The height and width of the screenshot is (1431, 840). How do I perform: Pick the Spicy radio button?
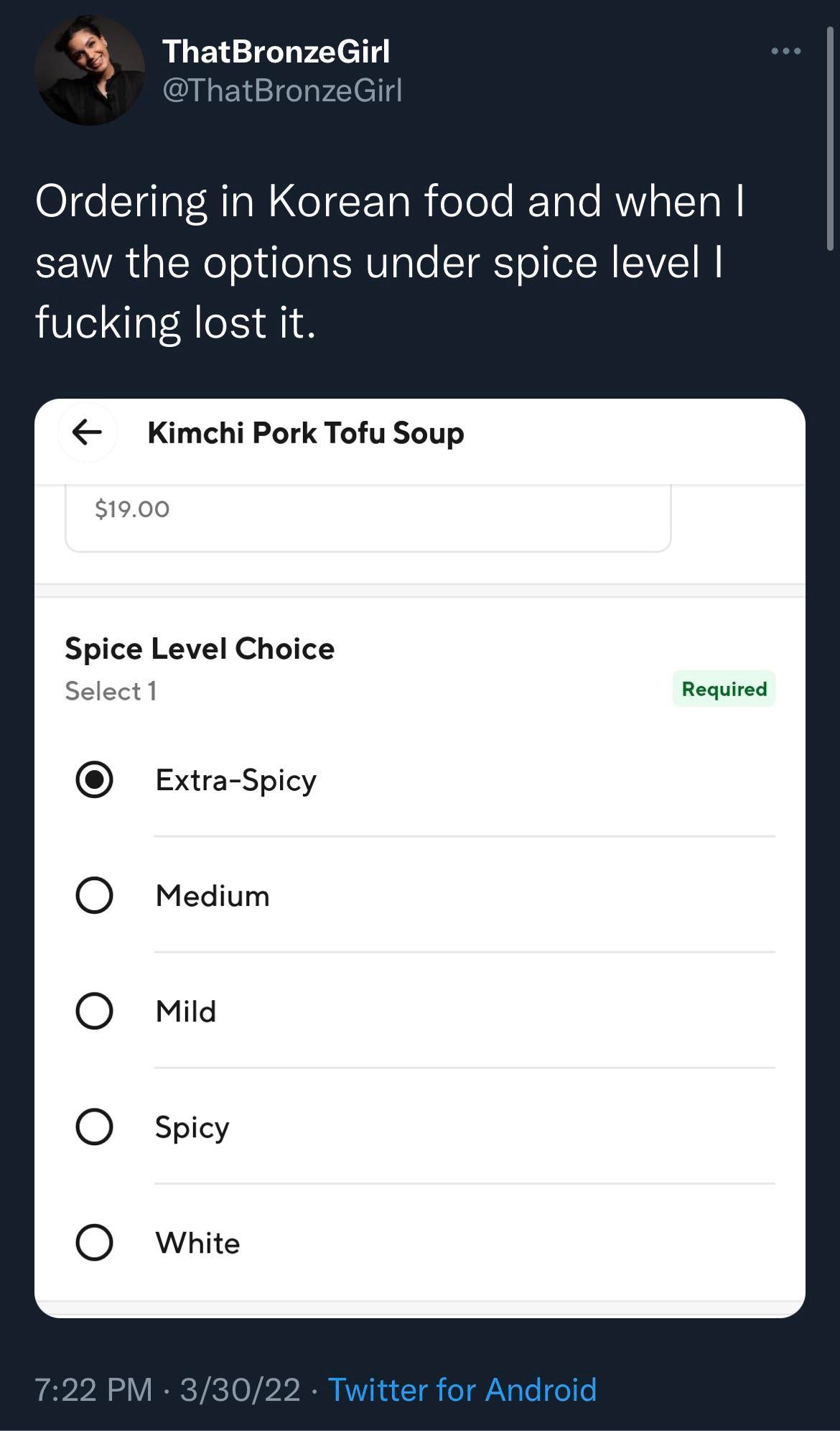point(94,1126)
